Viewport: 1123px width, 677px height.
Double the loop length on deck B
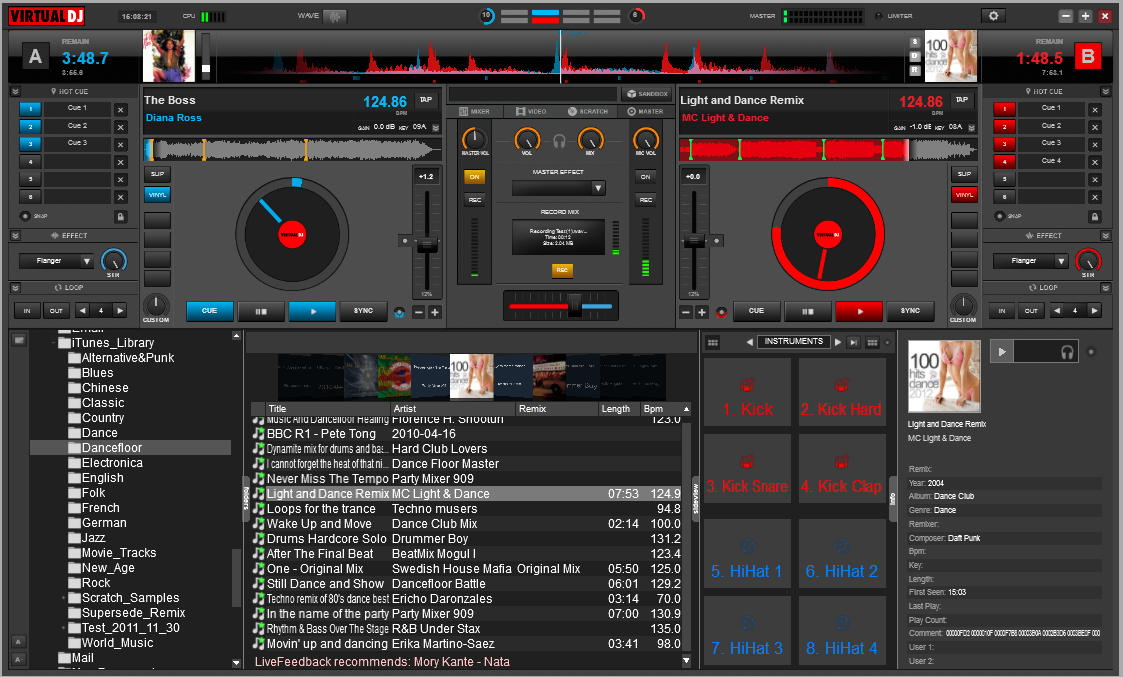(x=1094, y=311)
